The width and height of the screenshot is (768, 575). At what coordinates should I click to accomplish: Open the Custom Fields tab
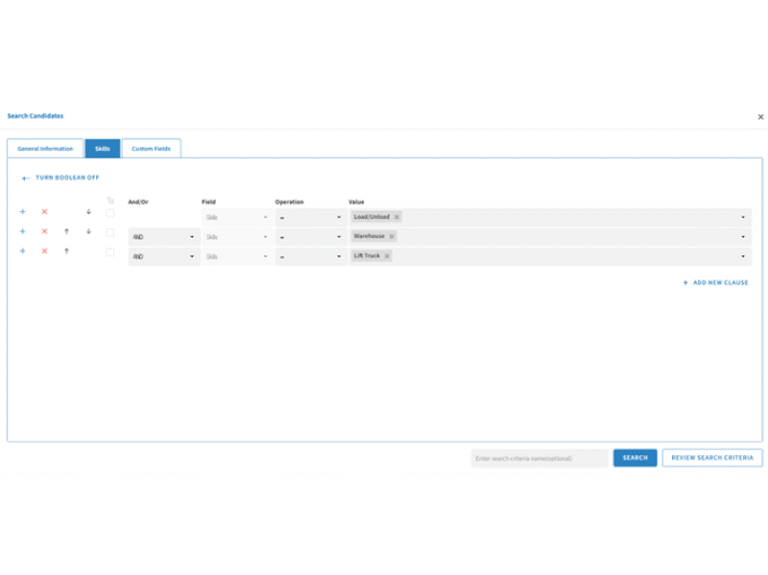[x=151, y=148]
